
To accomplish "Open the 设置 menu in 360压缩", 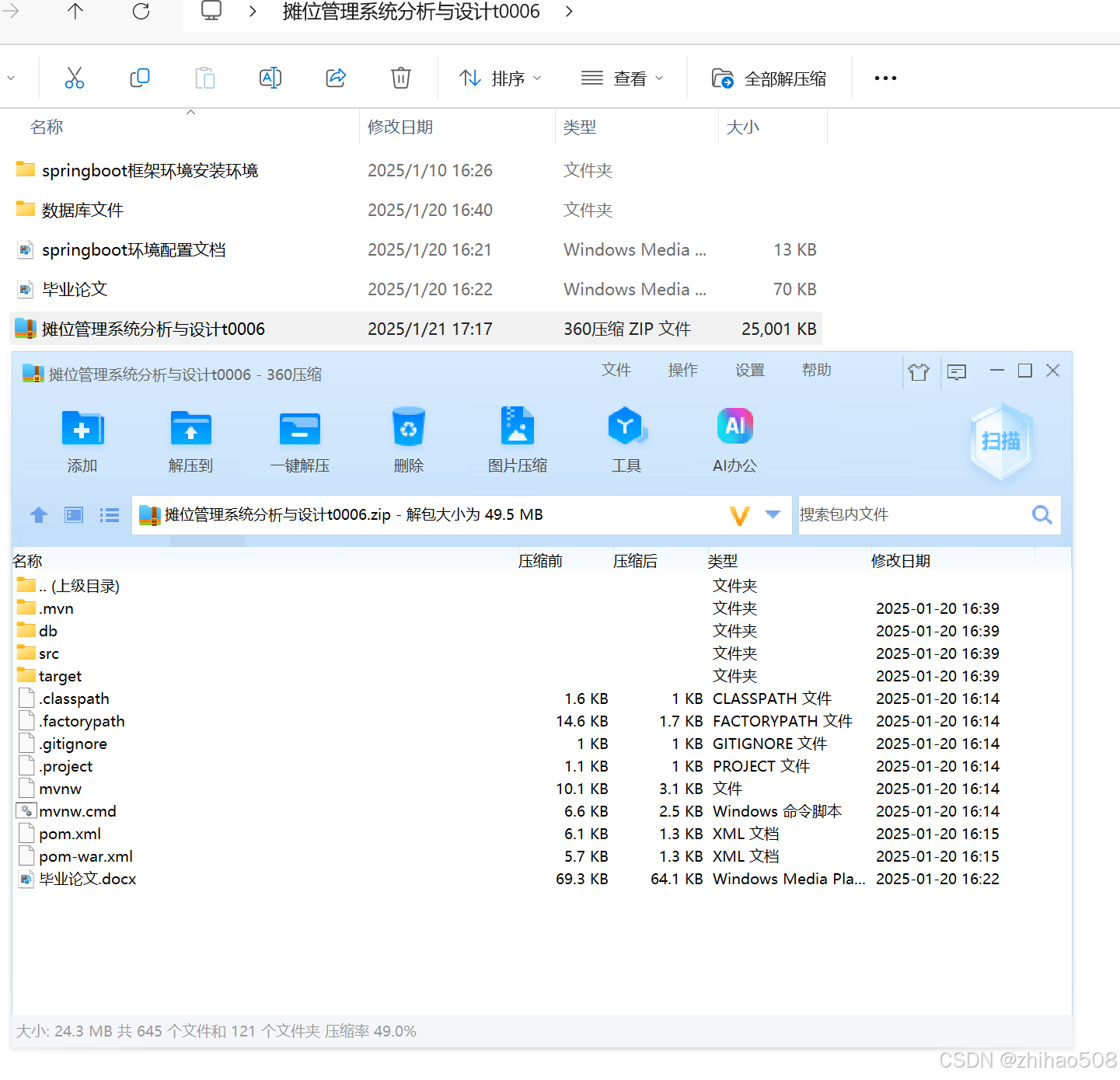I will [750, 370].
